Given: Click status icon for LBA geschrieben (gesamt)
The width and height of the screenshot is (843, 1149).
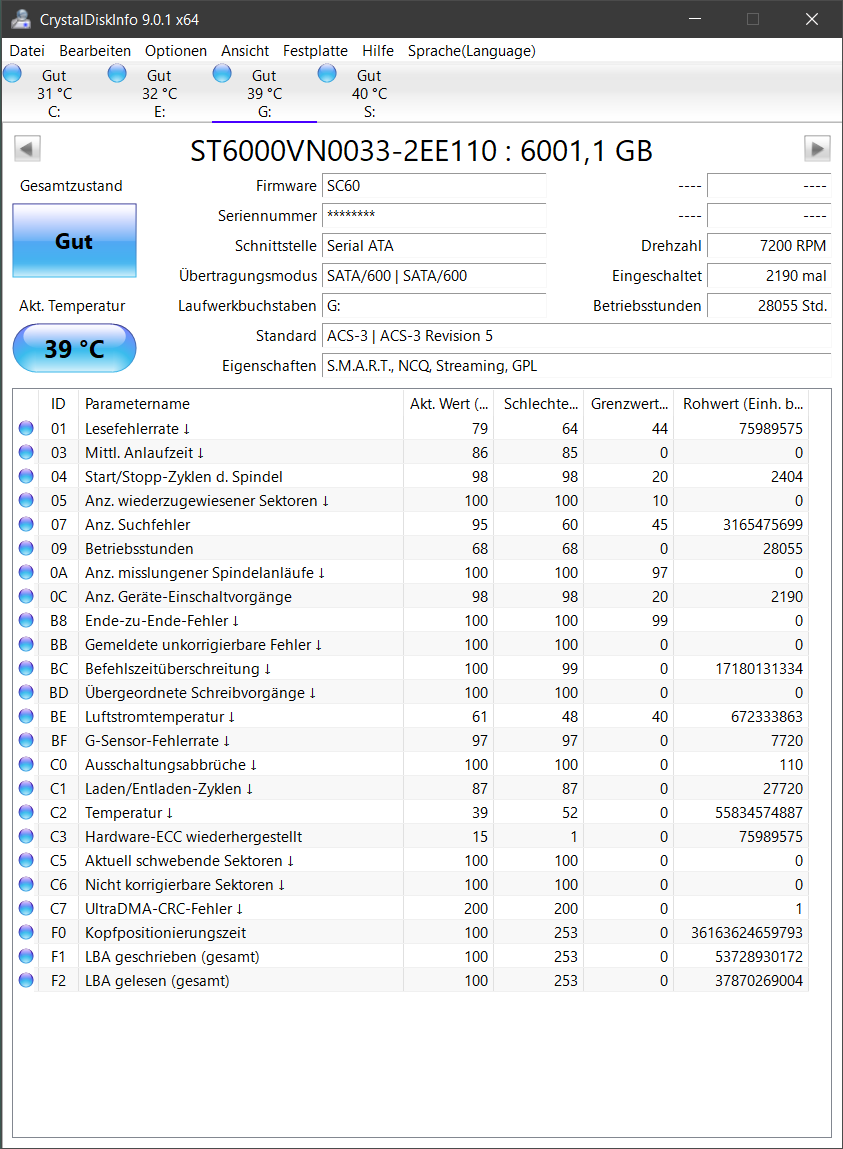Looking at the screenshot, I should point(26,956).
